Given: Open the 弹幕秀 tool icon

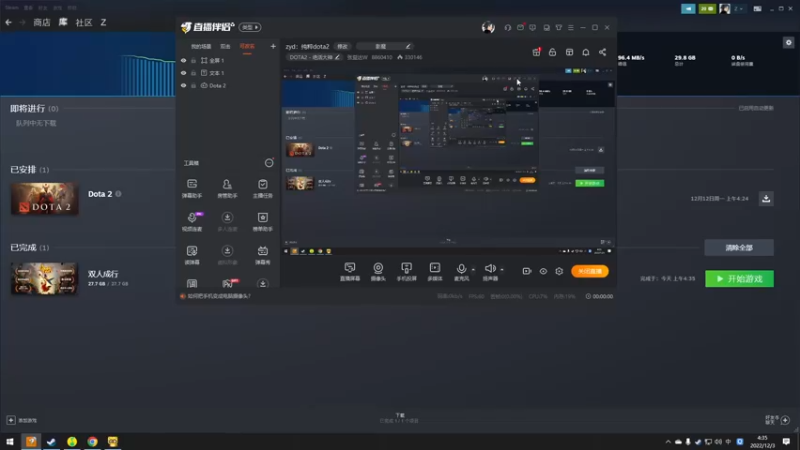Looking at the screenshot, I should coord(263,251).
